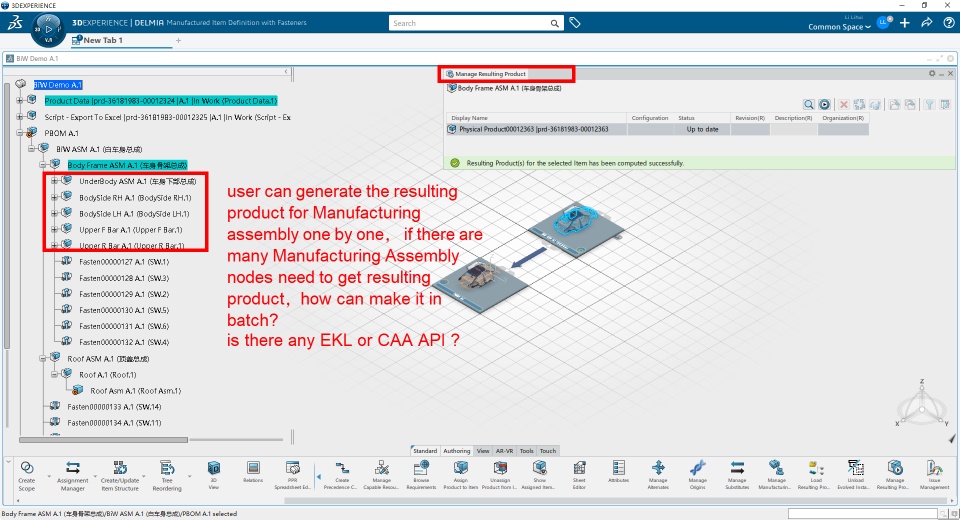Click the Display Name column header
Image resolution: width=960 pixels, height=520 pixels.
coord(469,118)
